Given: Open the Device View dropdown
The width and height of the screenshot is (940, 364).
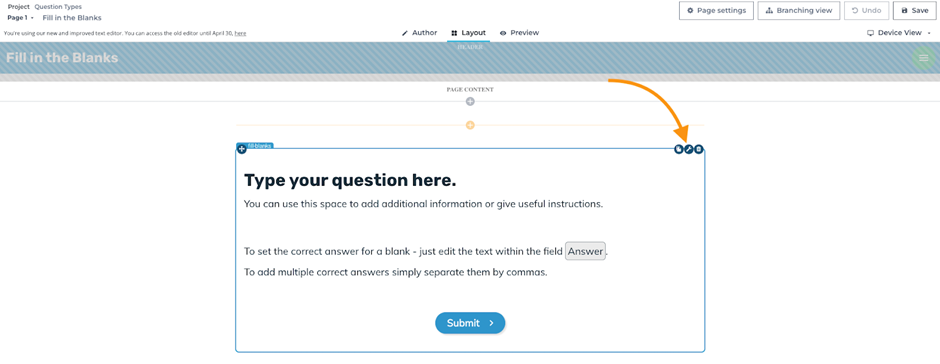Looking at the screenshot, I should (899, 33).
